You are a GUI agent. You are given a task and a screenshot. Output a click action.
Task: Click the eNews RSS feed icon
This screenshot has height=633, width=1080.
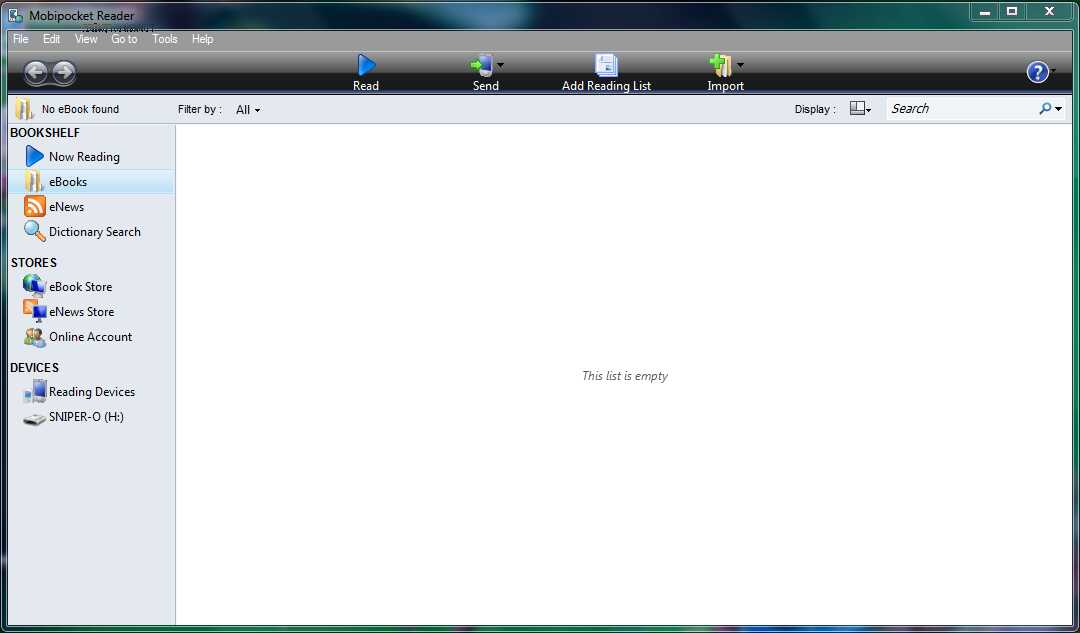click(x=34, y=207)
